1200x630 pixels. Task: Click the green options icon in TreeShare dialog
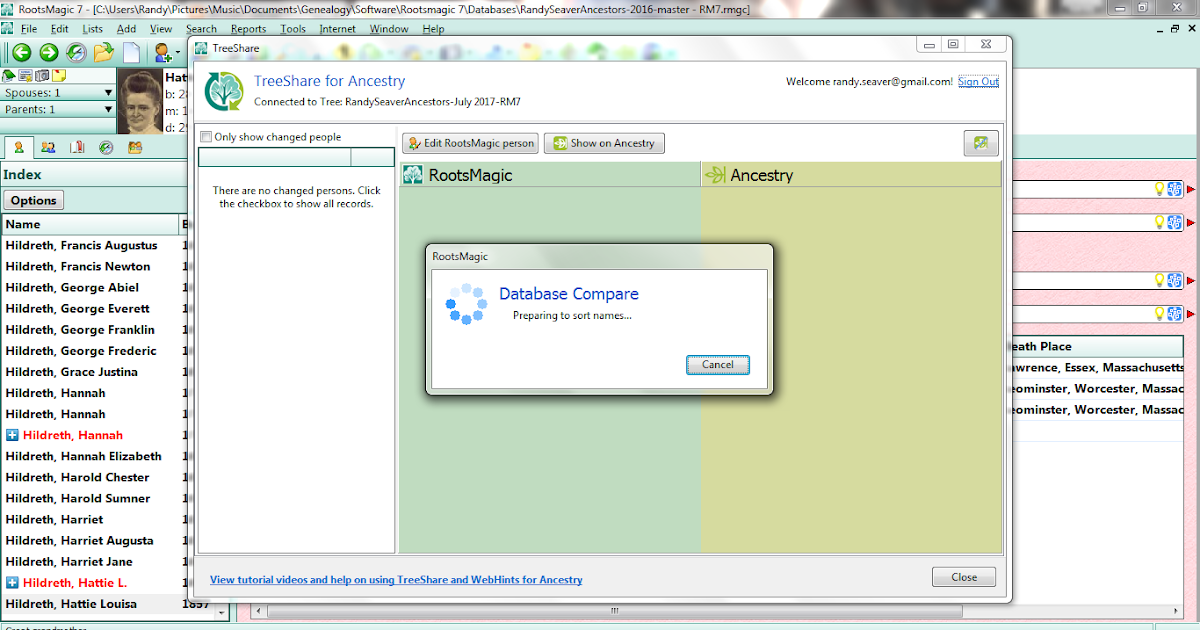click(981, 143)
